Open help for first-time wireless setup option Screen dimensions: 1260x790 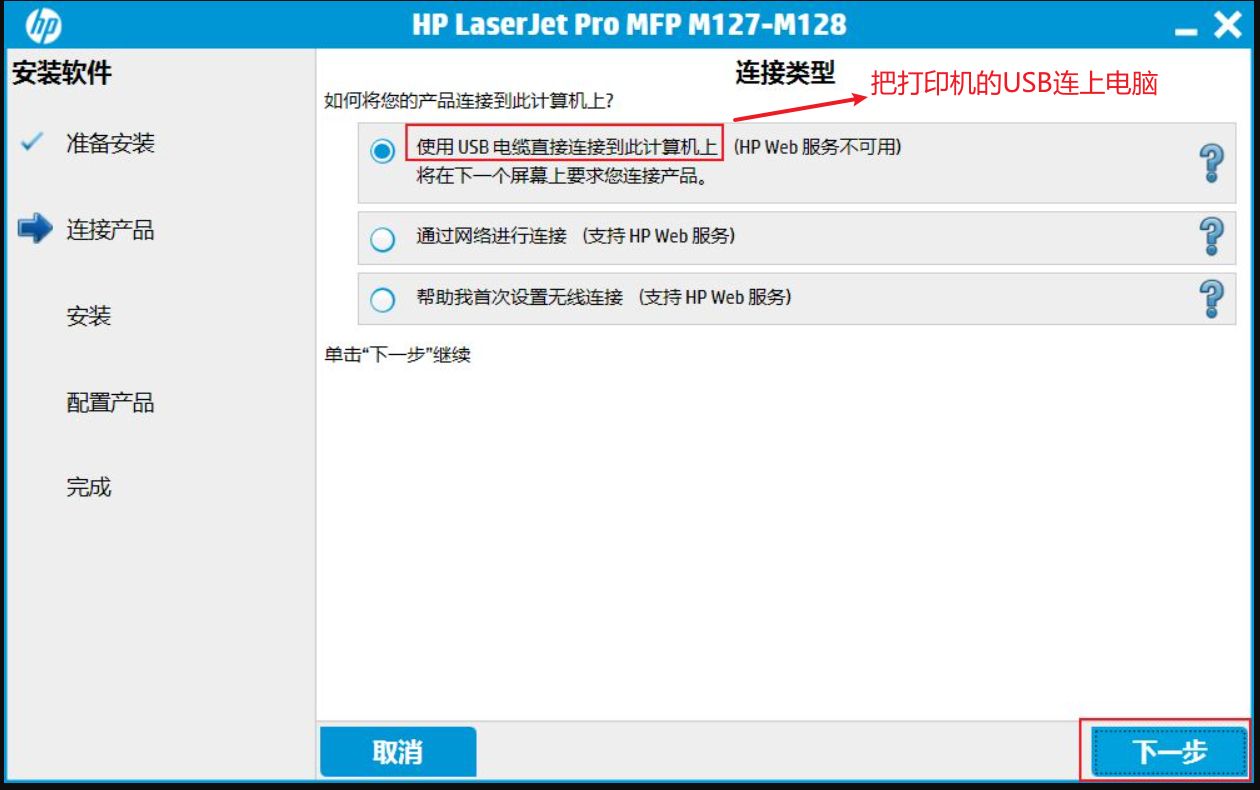click(x=1211, y=298)
